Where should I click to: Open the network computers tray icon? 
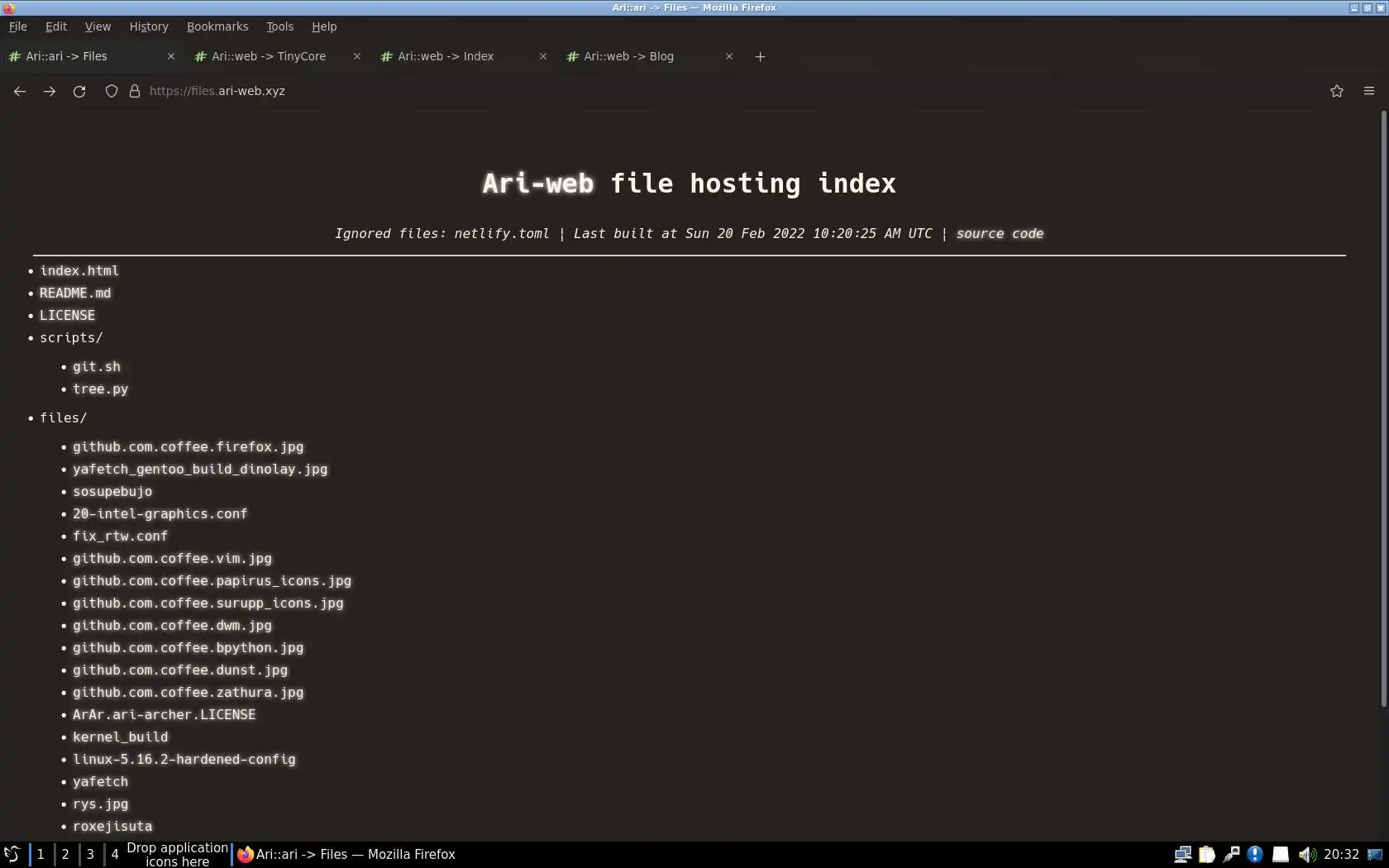(x=1183, y=854)
